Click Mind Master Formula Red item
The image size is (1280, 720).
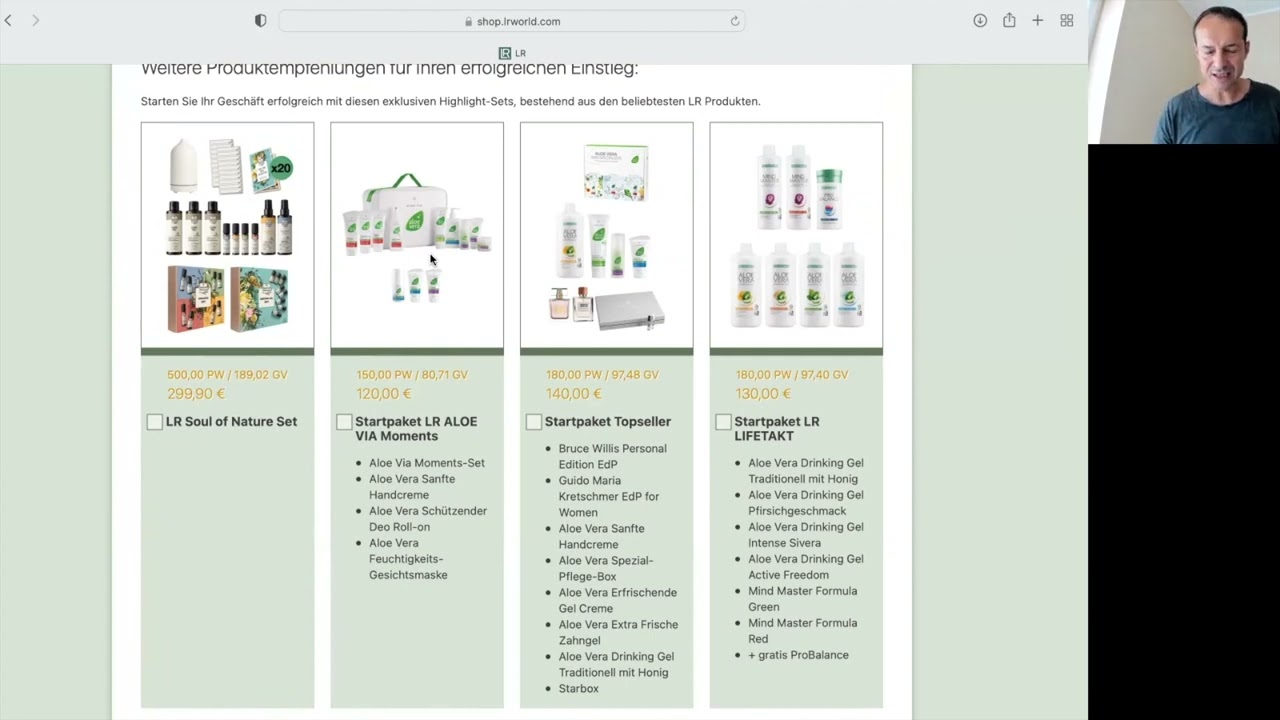pyautogui.click(x=803, y=631)
